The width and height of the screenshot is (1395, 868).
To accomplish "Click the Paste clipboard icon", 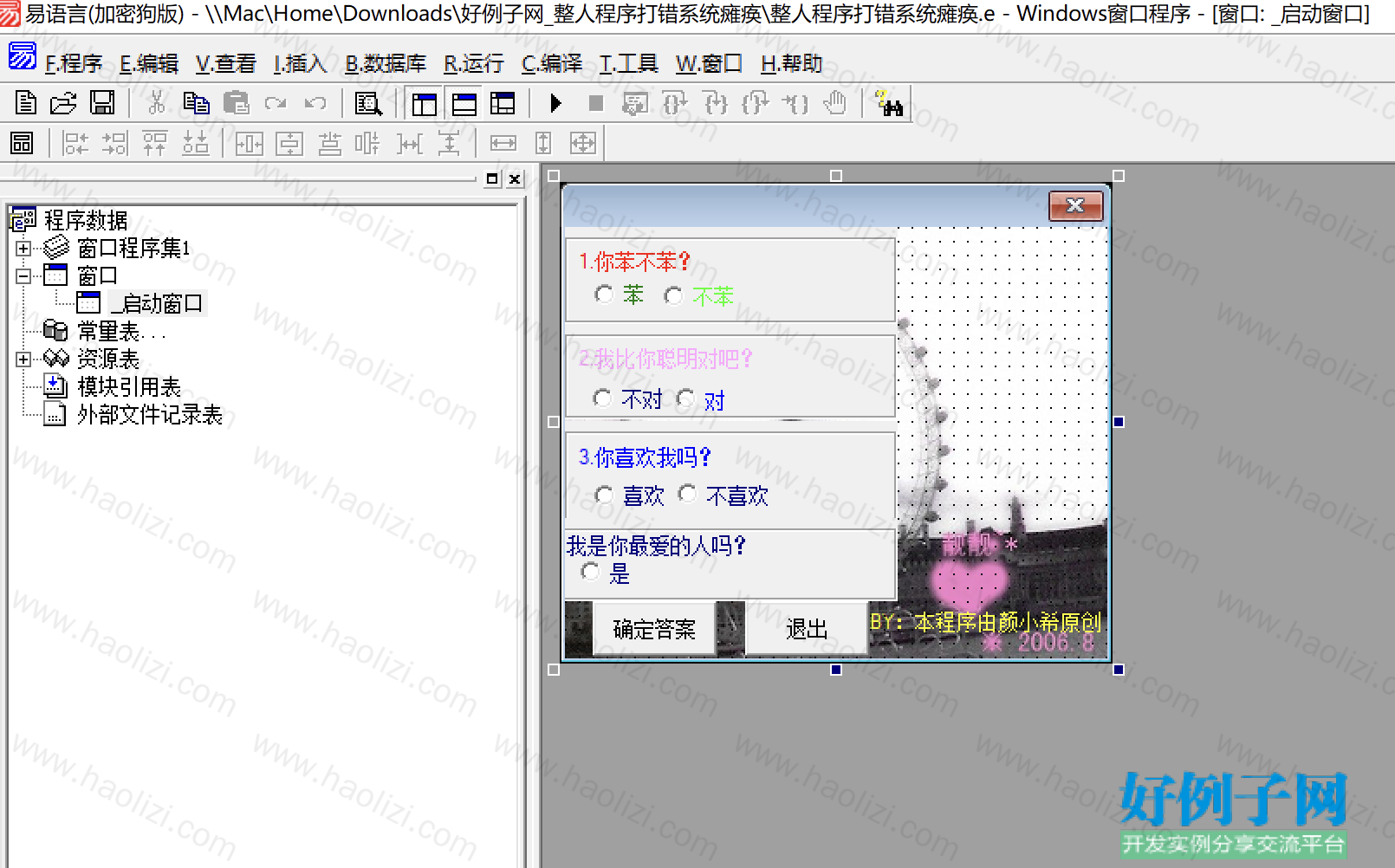I will tap(236, 103).
